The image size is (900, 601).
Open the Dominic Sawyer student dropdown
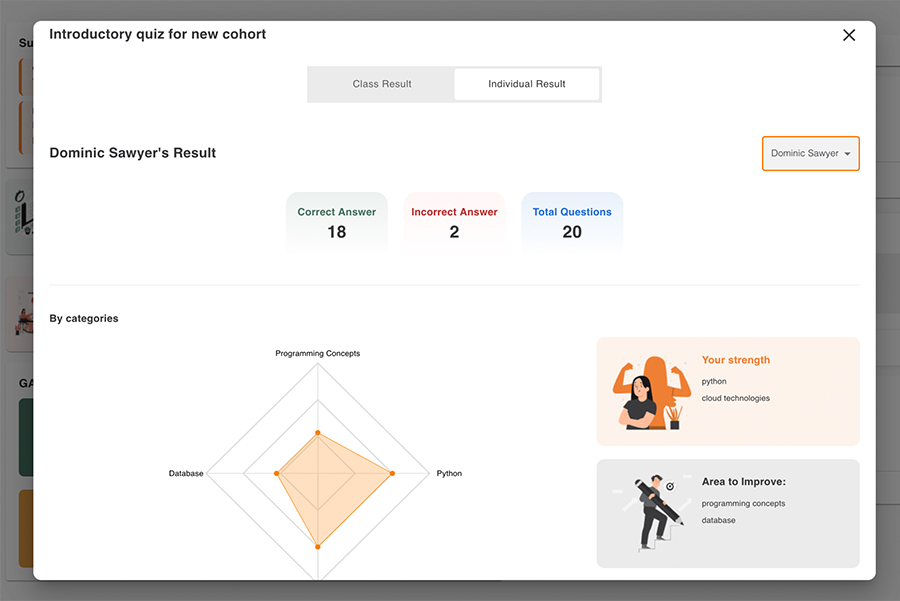(x=810, y=154)
